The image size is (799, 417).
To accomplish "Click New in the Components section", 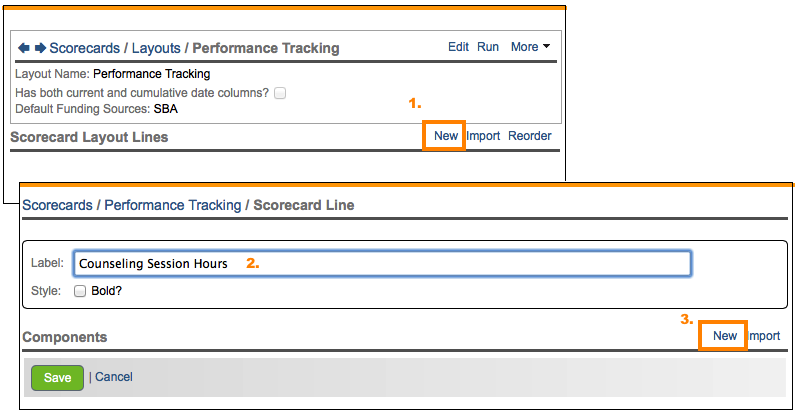I will 725,336.
